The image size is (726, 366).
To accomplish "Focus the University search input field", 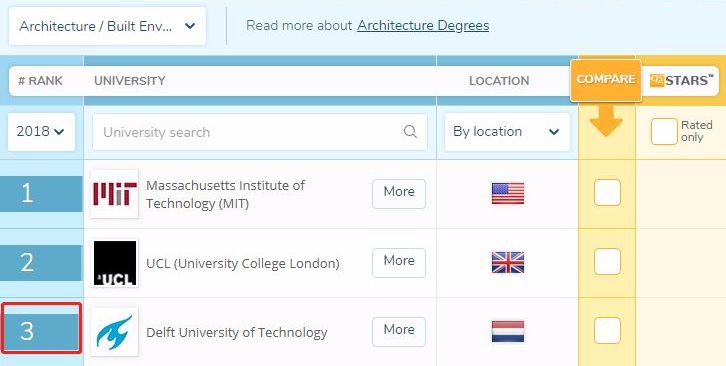I will click(x=260, y=132).
